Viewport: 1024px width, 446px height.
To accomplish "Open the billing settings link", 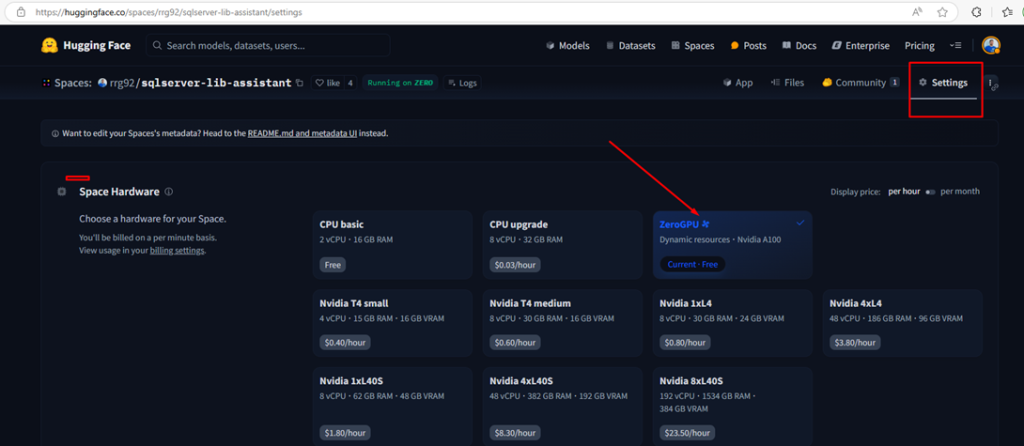I will (x=176, y=251).
